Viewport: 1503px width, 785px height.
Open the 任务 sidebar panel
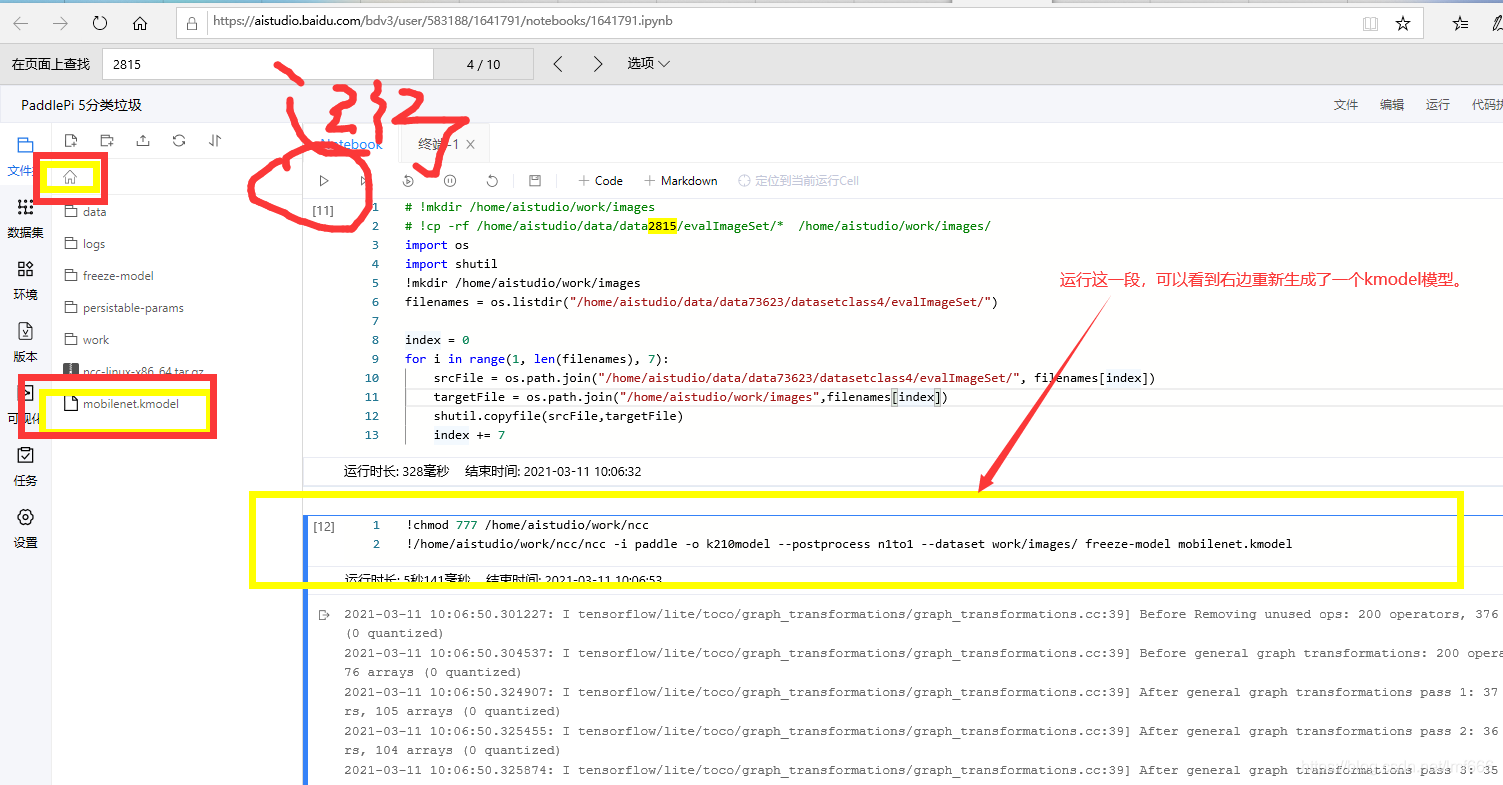point(25,467)
